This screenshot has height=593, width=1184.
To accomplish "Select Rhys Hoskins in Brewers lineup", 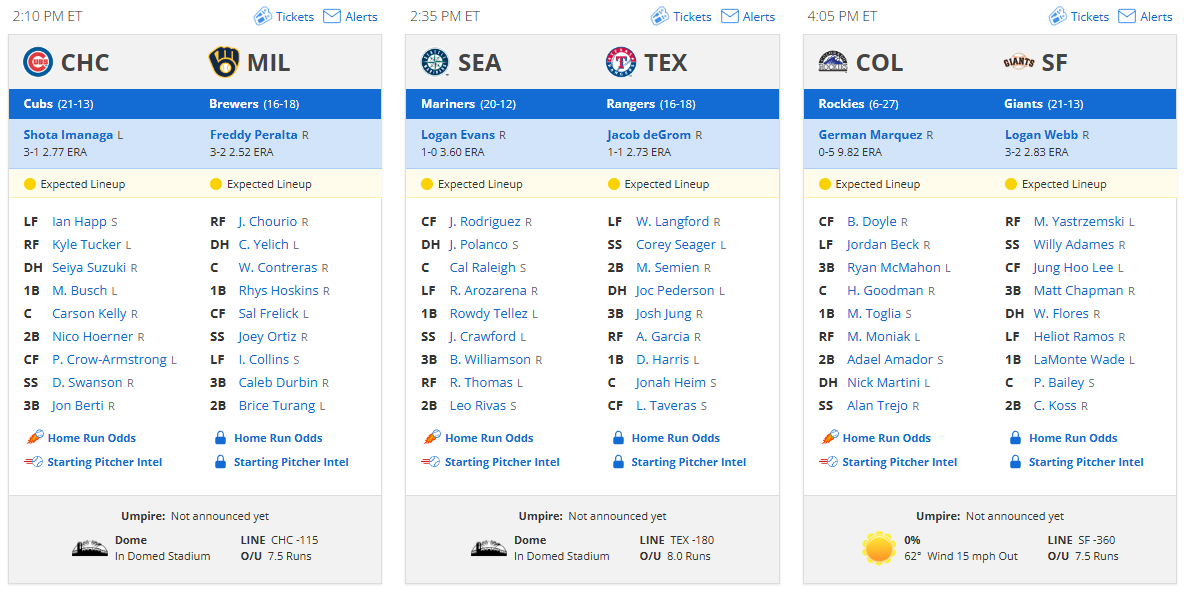I will pyautogui.click(x=279, y=291).
